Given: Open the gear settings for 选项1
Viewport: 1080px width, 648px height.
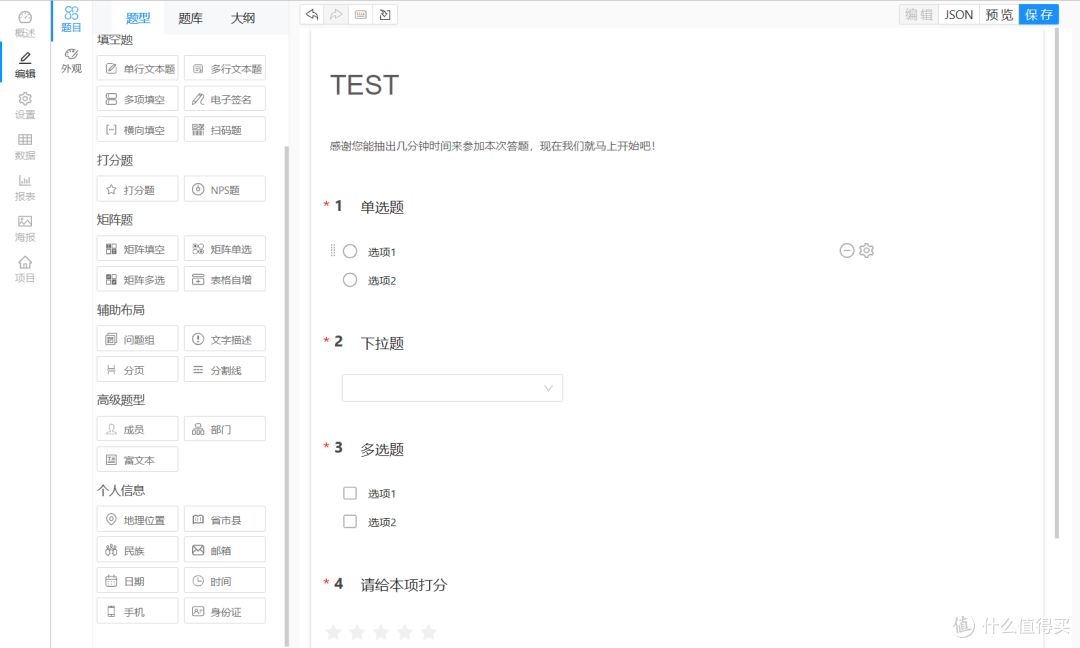Looking at the screenshot, I should point(866,251).
